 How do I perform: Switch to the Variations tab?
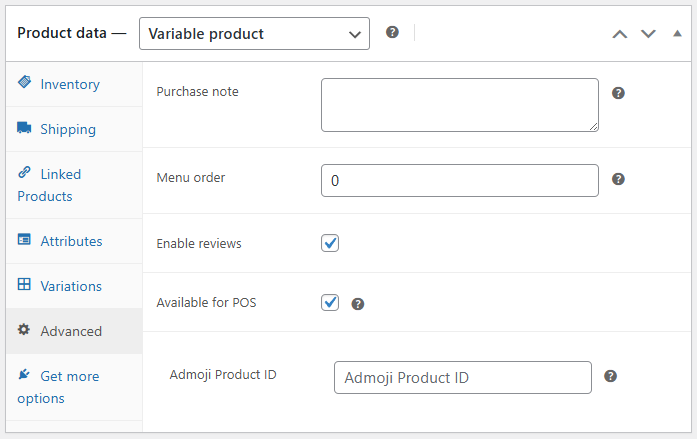coord(74,286)
